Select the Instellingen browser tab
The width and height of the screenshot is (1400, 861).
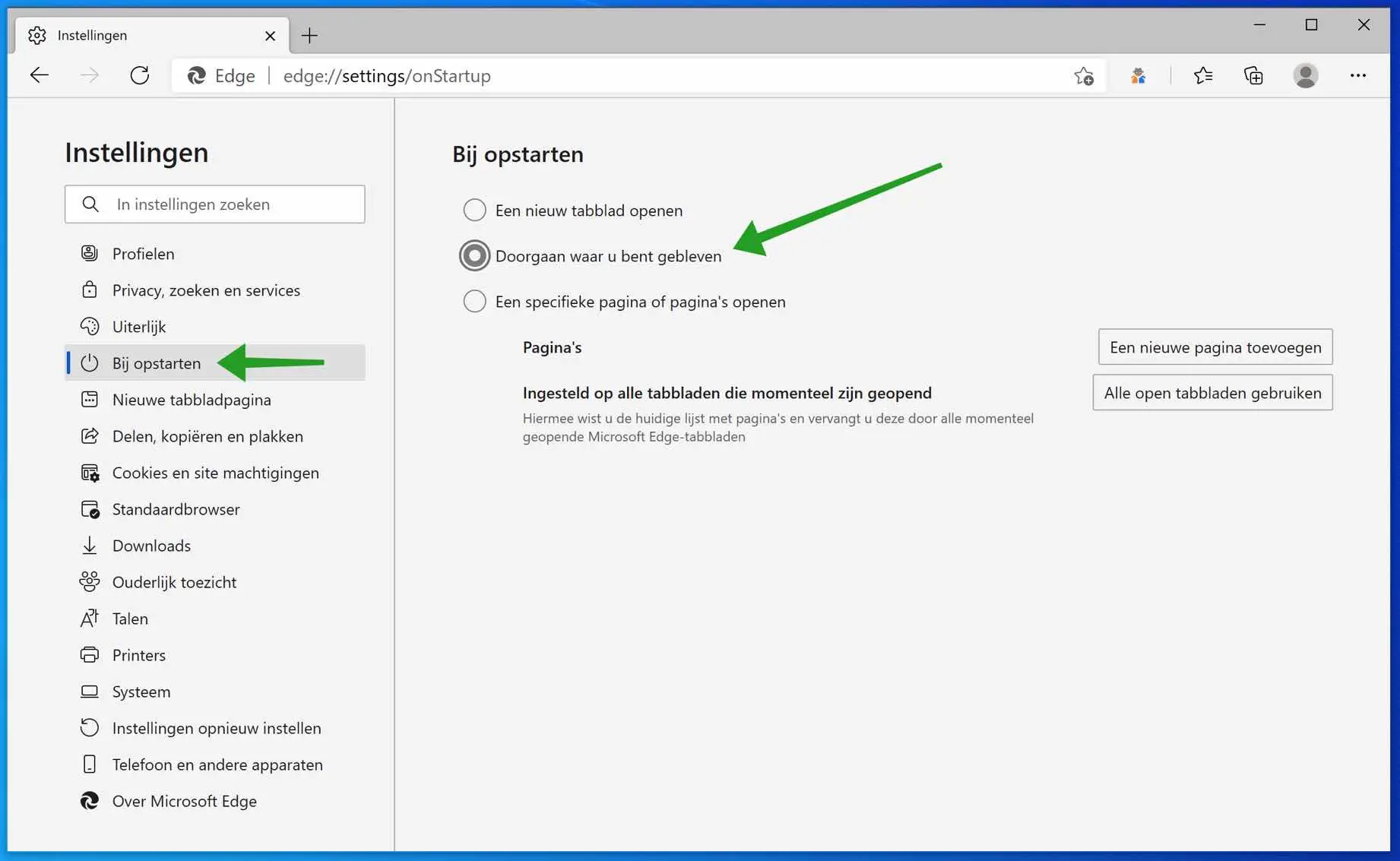click(152, 36)
